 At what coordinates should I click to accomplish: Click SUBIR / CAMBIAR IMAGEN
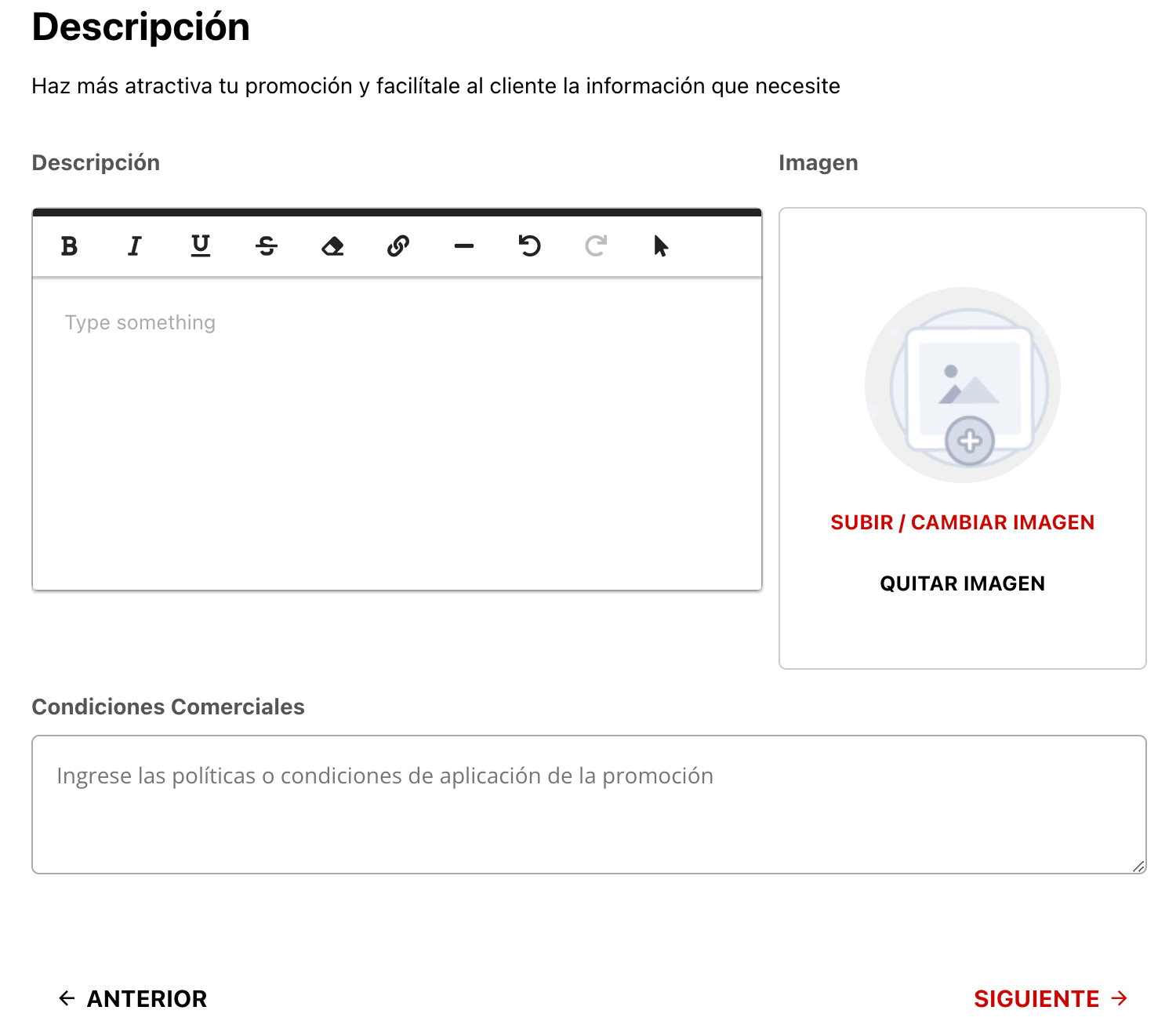963,522
